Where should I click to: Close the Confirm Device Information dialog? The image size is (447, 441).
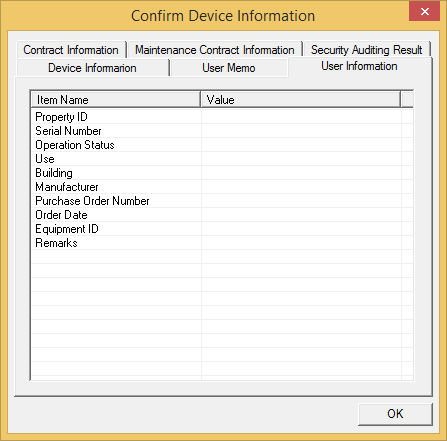[x=424, y=12]
